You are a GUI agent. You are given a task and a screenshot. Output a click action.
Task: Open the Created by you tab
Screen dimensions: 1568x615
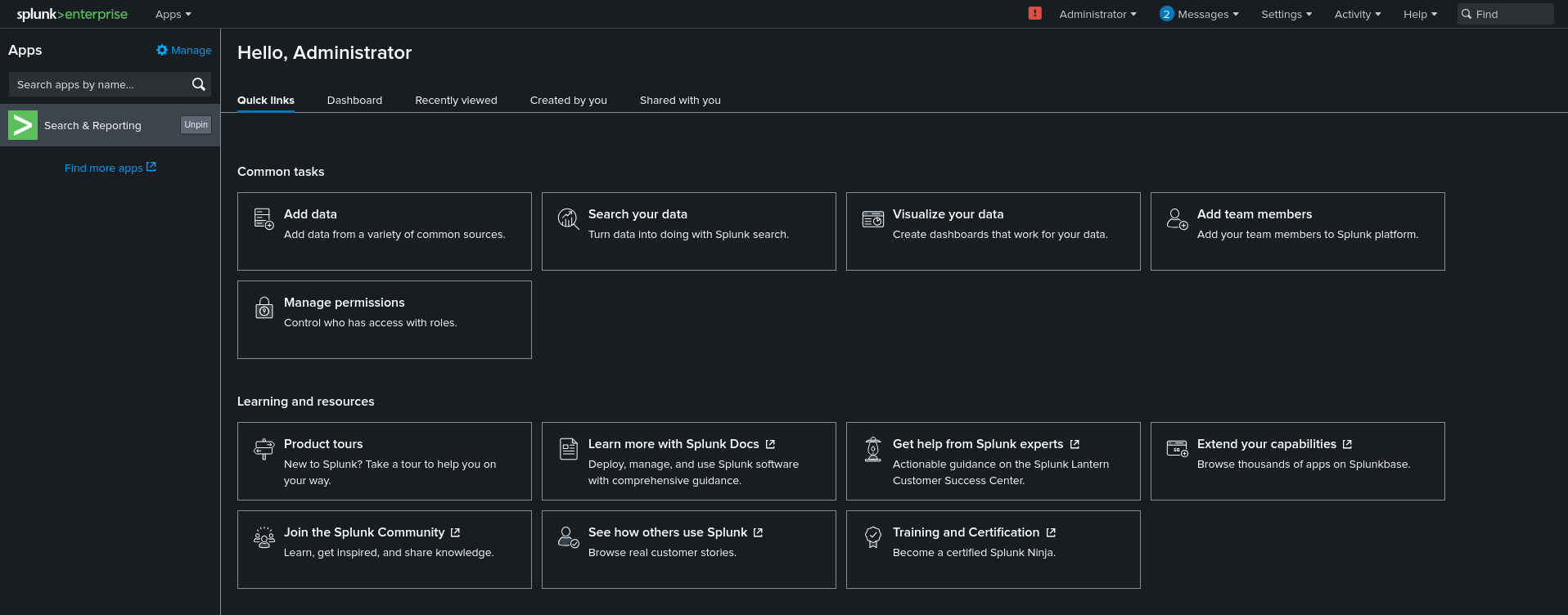point(569,100)
